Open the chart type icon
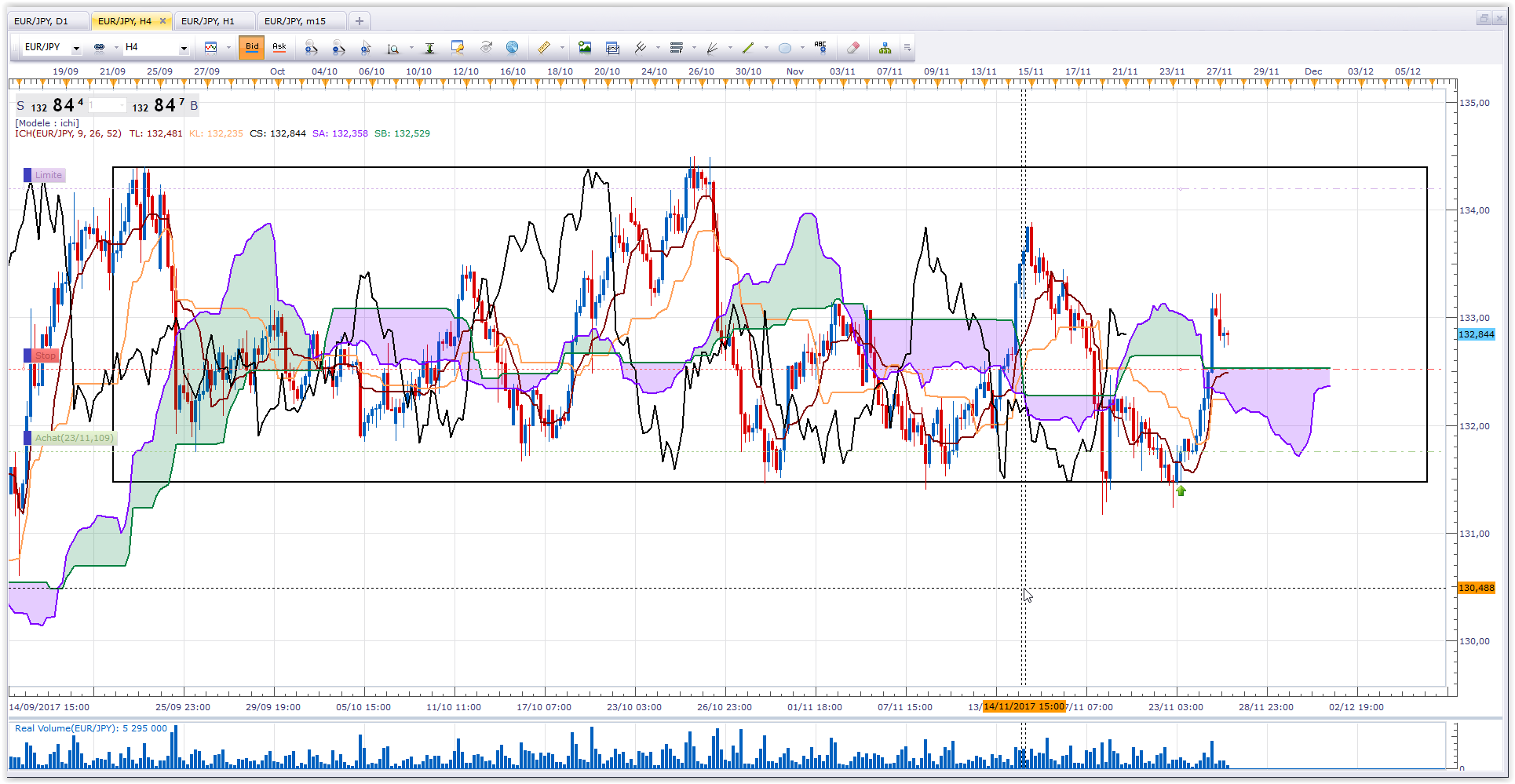Image resolution: width=1515 pixels, height=784 pixels. [x=210, y=48]
